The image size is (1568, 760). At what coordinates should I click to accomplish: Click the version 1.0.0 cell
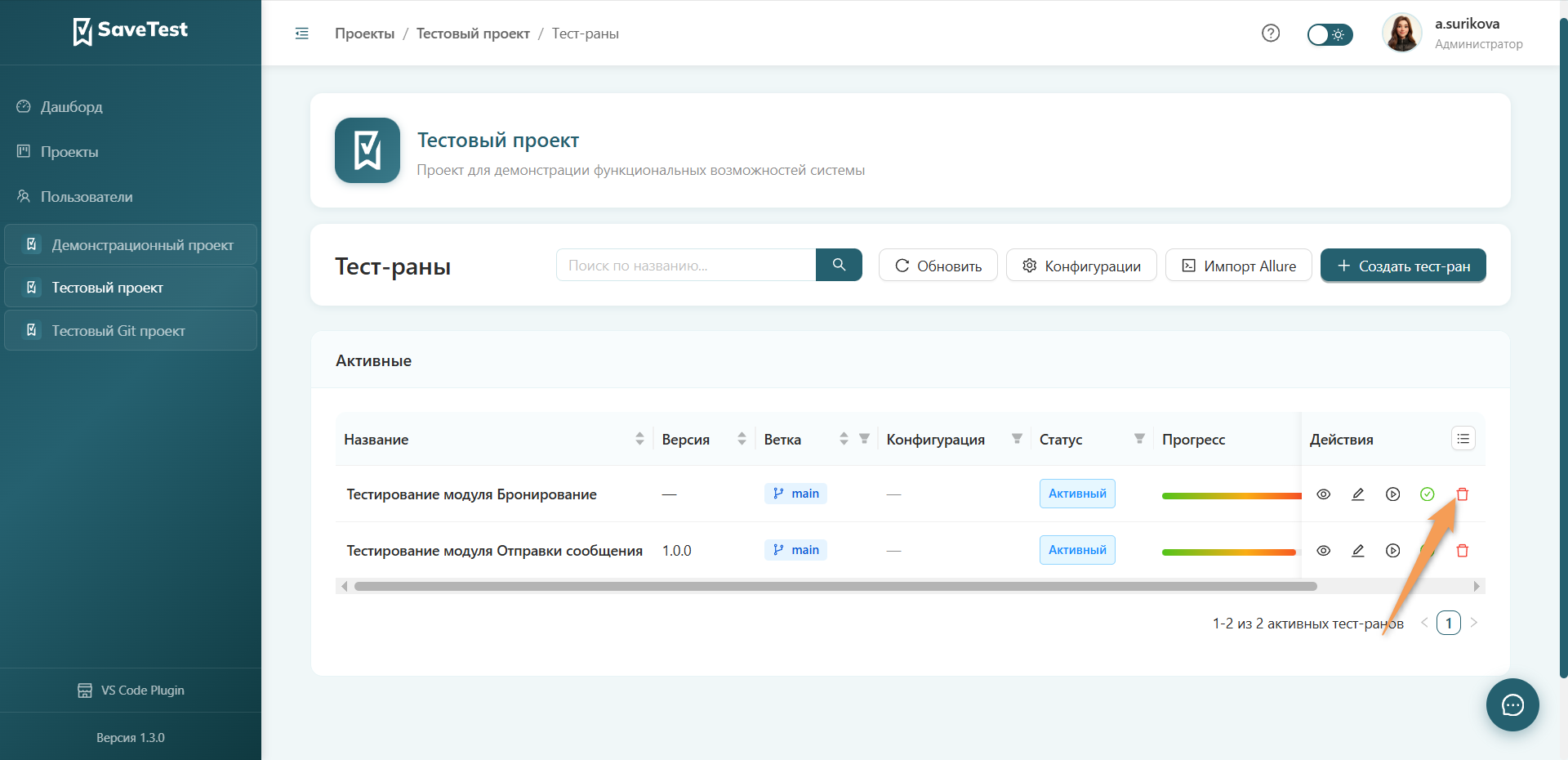[x=677, y=551]
